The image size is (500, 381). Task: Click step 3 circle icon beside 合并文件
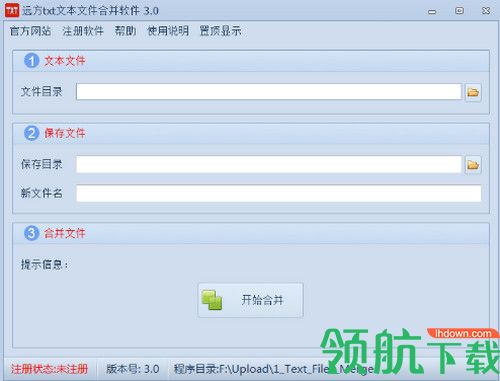[32, 233]
